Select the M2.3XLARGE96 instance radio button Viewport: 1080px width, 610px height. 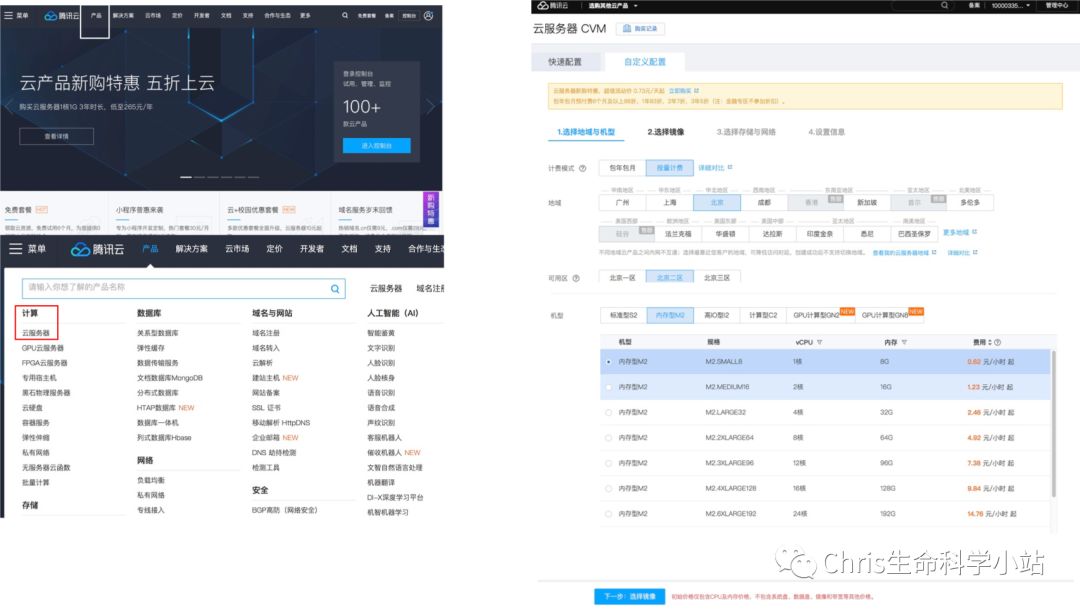[608, 463]
